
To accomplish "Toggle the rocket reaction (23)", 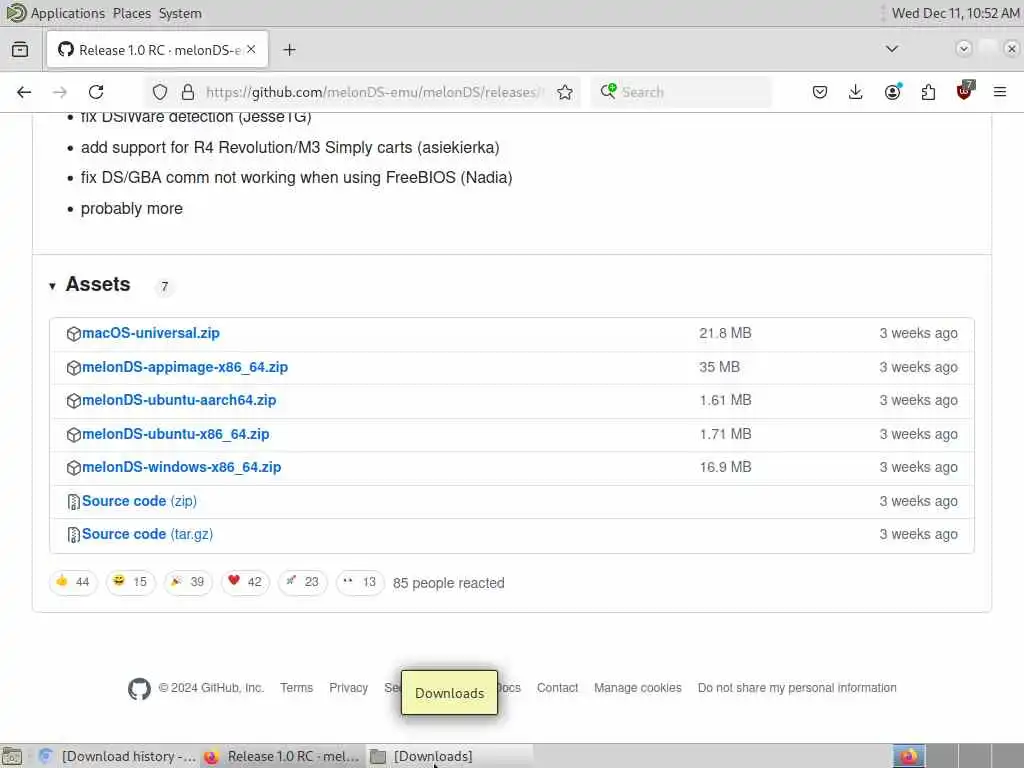I will tap(302, 582).
